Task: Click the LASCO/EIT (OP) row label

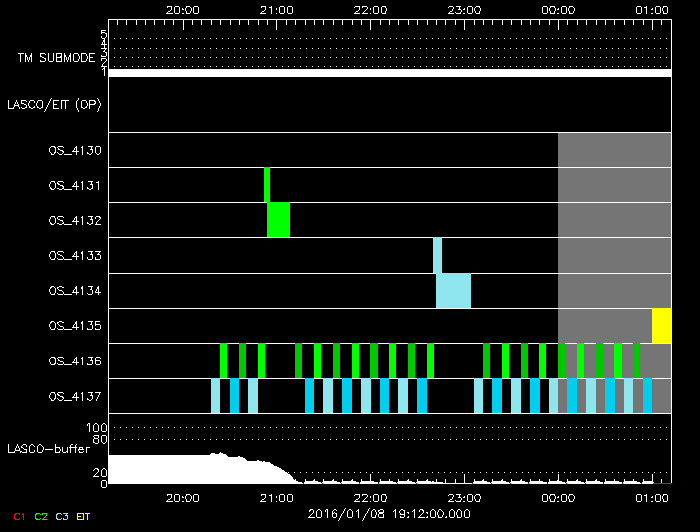Action: pos(54,104)
